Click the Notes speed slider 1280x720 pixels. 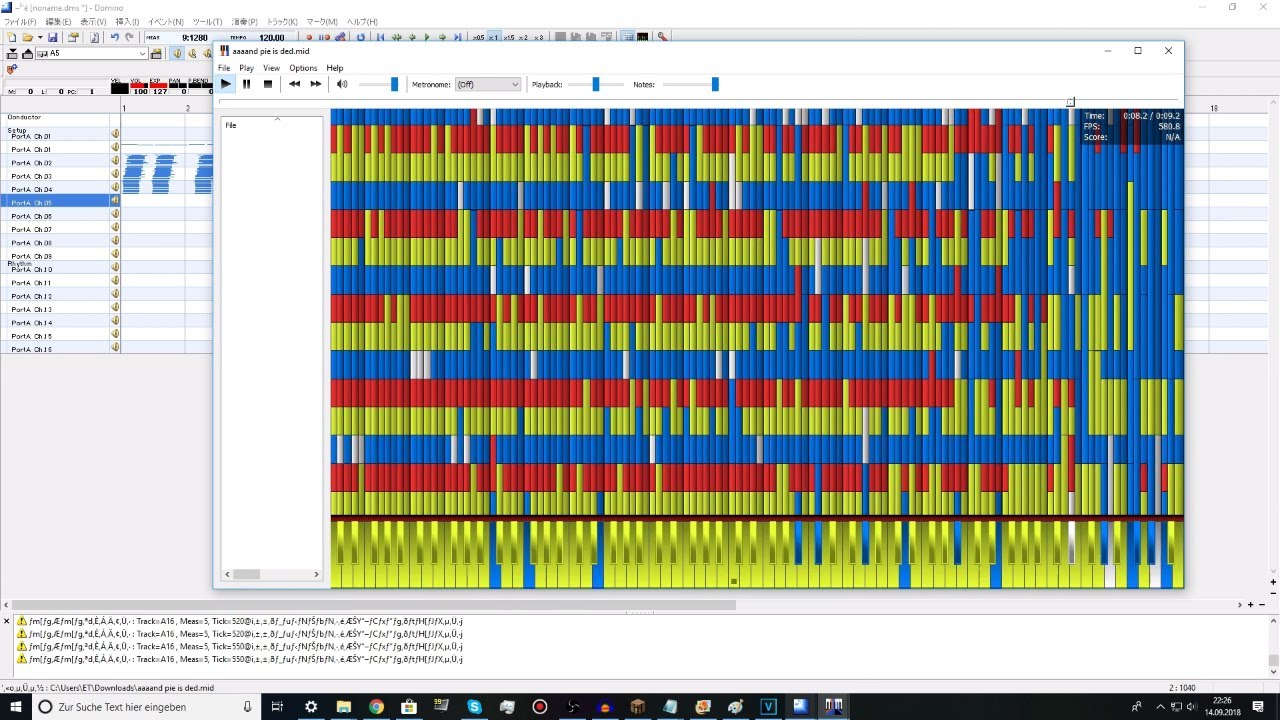click(x=690, y=84)
